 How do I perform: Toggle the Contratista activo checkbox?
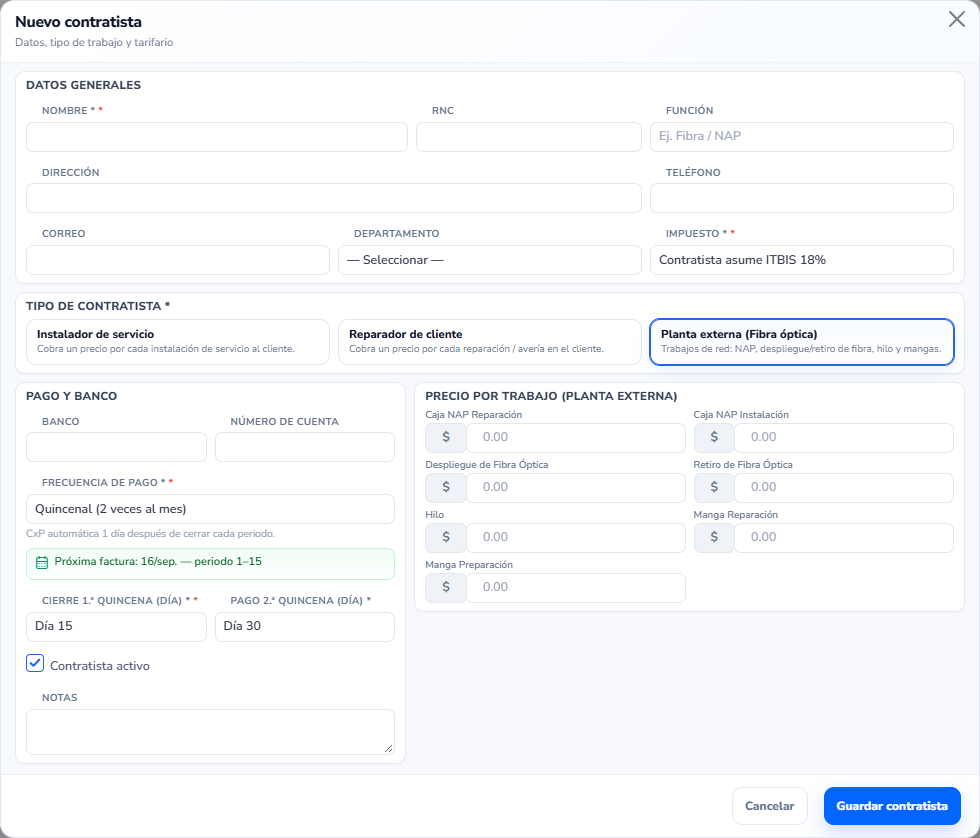click(35, 663)
